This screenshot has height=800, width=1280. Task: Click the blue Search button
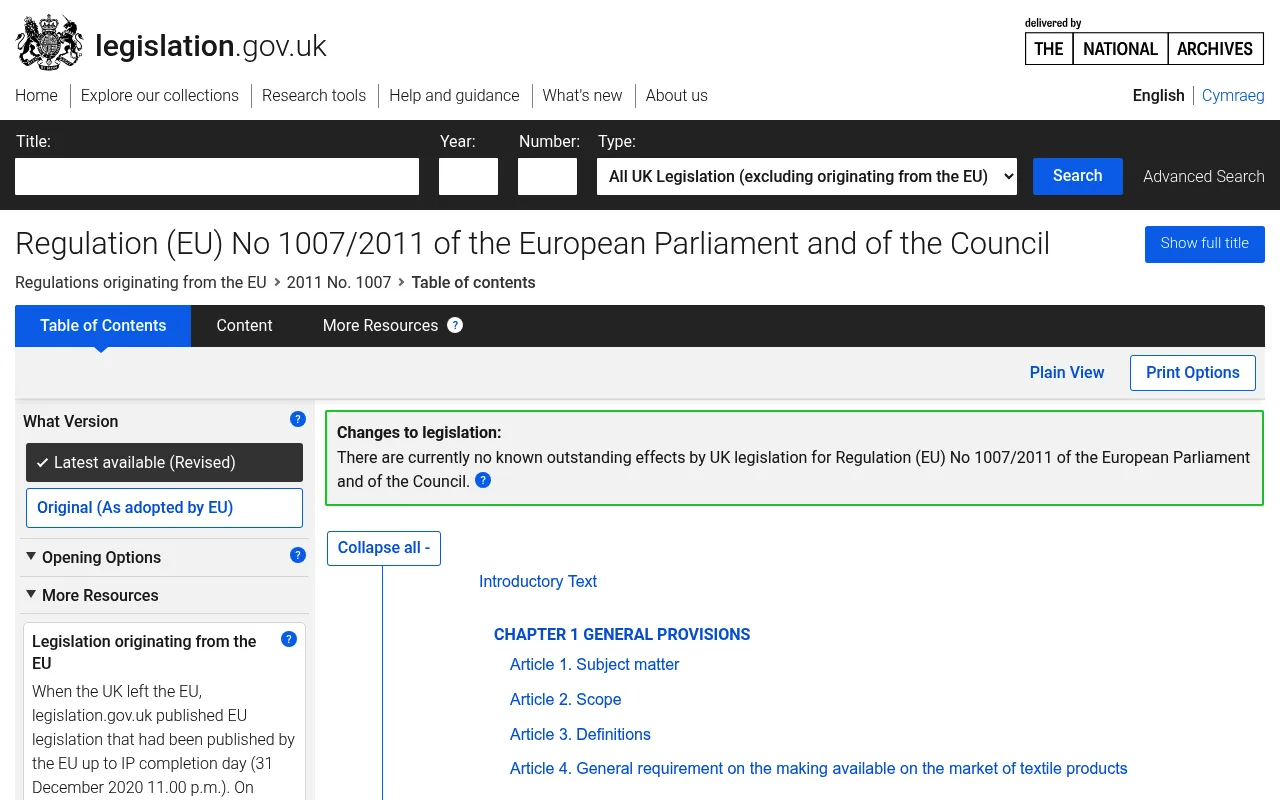[1078, 176]
